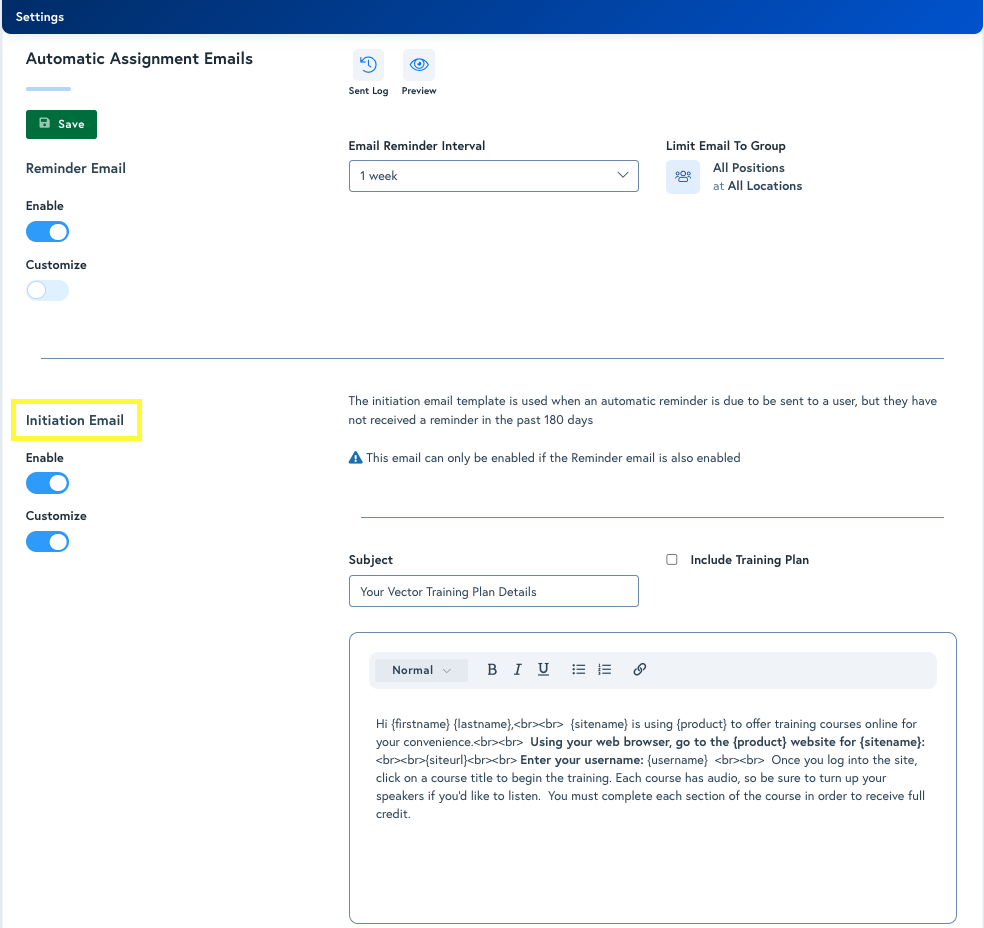The width and height of the screenshot is (984, 928).
Task: Insert a bulleted list in the email
Action: (x=578, y=669)
